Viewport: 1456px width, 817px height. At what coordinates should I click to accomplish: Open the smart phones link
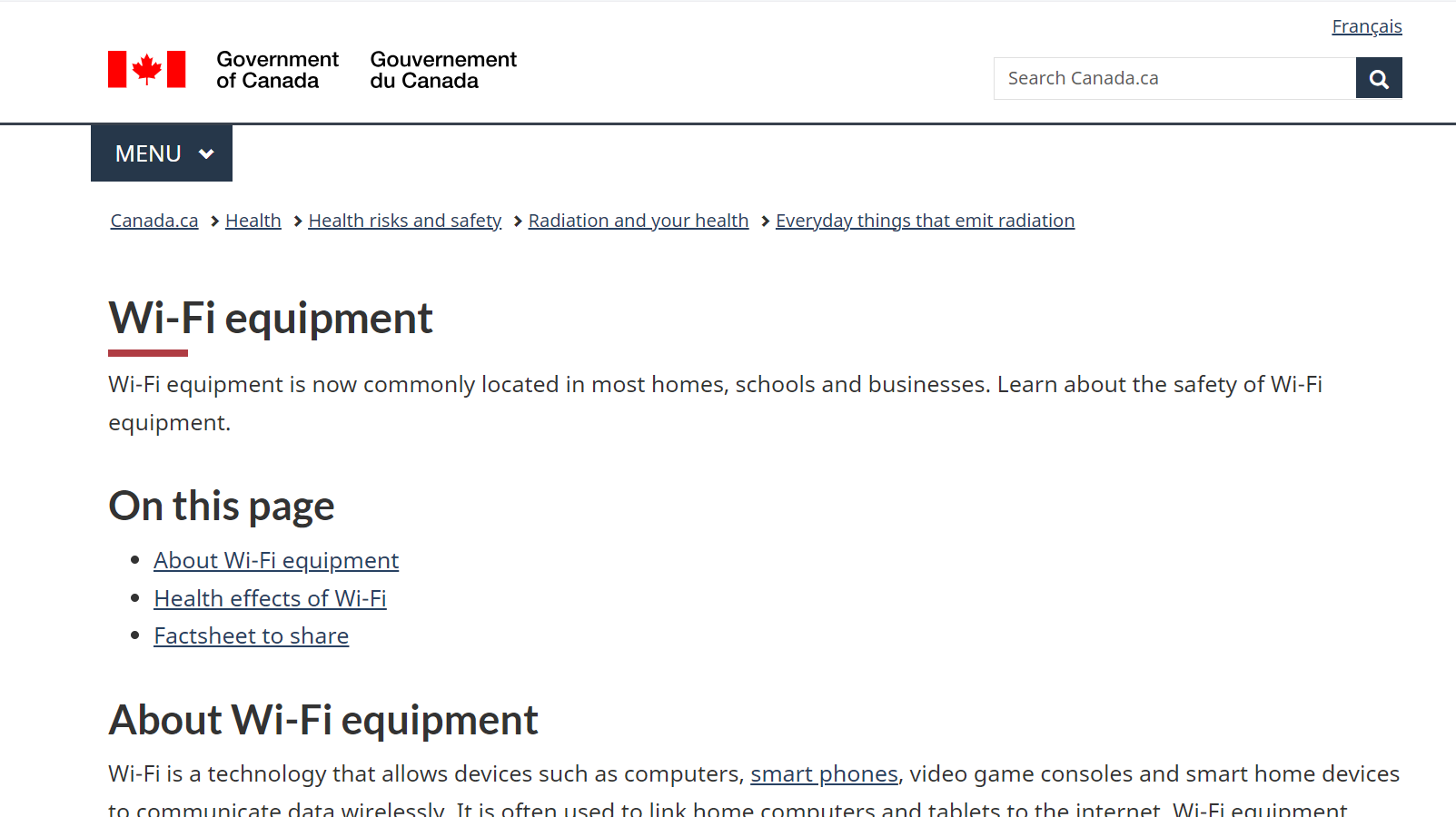coord(824,773)
